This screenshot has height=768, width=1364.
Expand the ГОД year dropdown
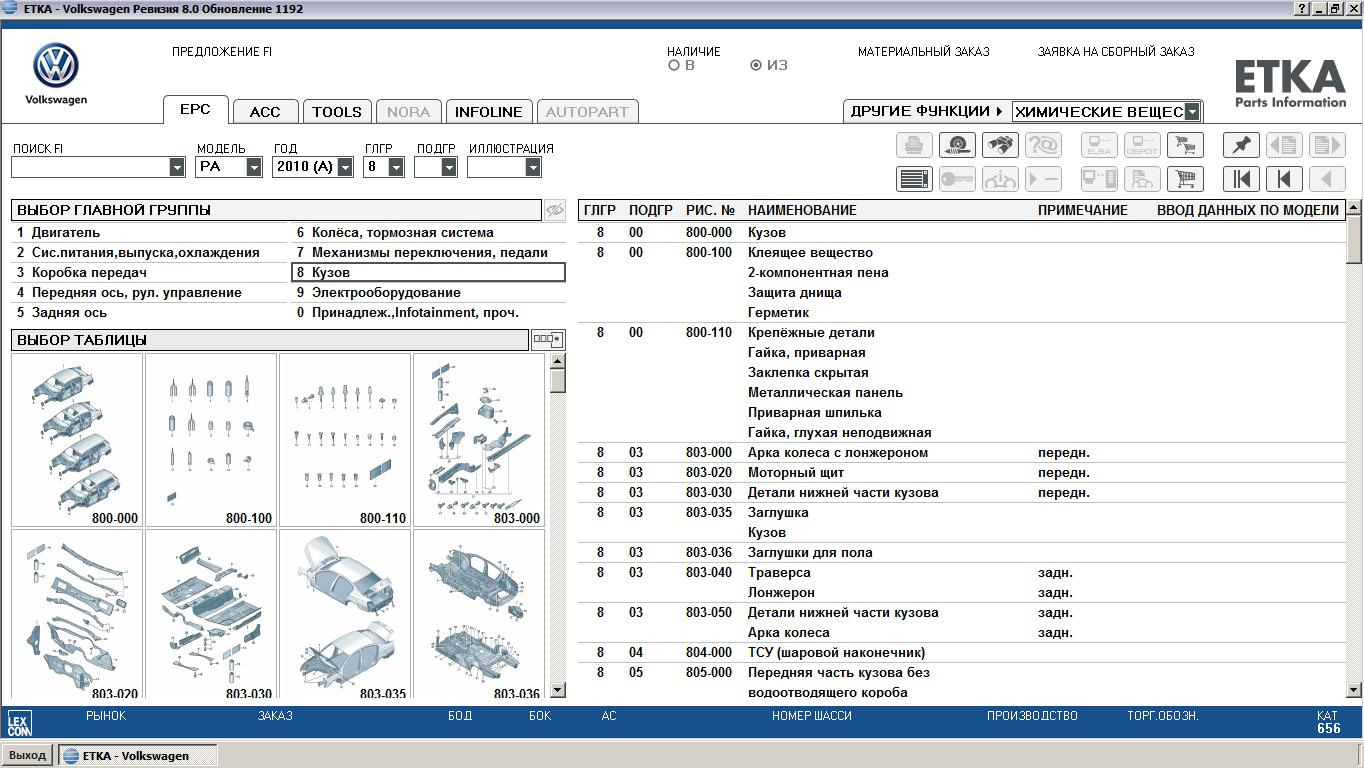(x=345, y=167)
